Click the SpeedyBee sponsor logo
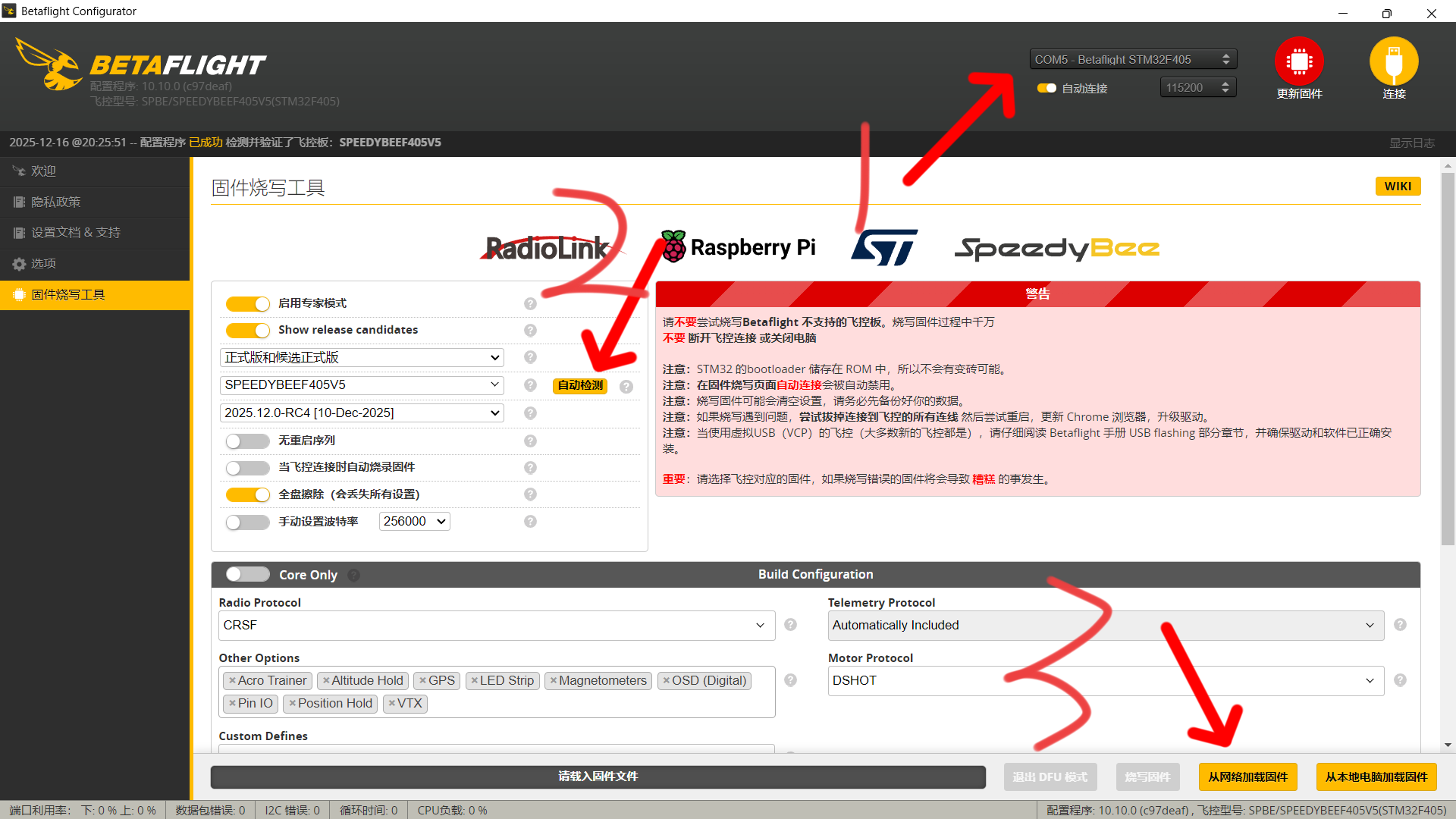The width and height of the screenshot is (1456, 819). [1056, 248]
